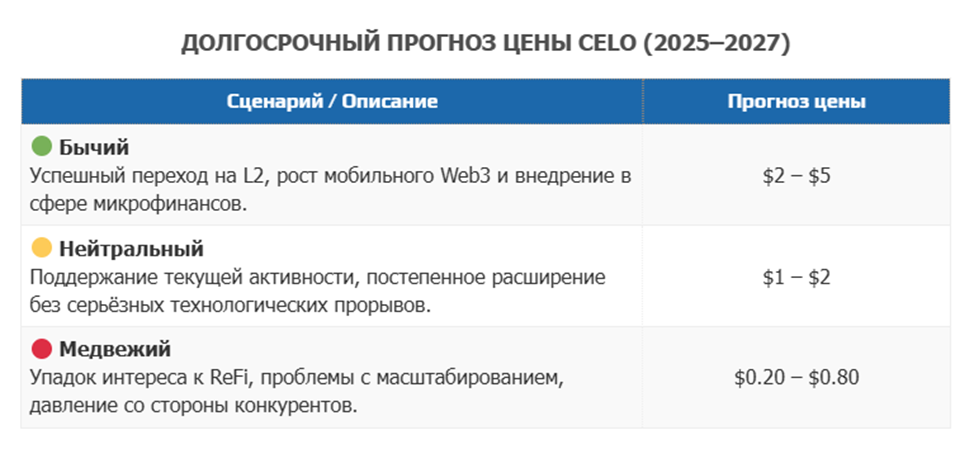Click the red circle beside Медвежий
The image size is (974, 449).
click(x=41, y=349)
